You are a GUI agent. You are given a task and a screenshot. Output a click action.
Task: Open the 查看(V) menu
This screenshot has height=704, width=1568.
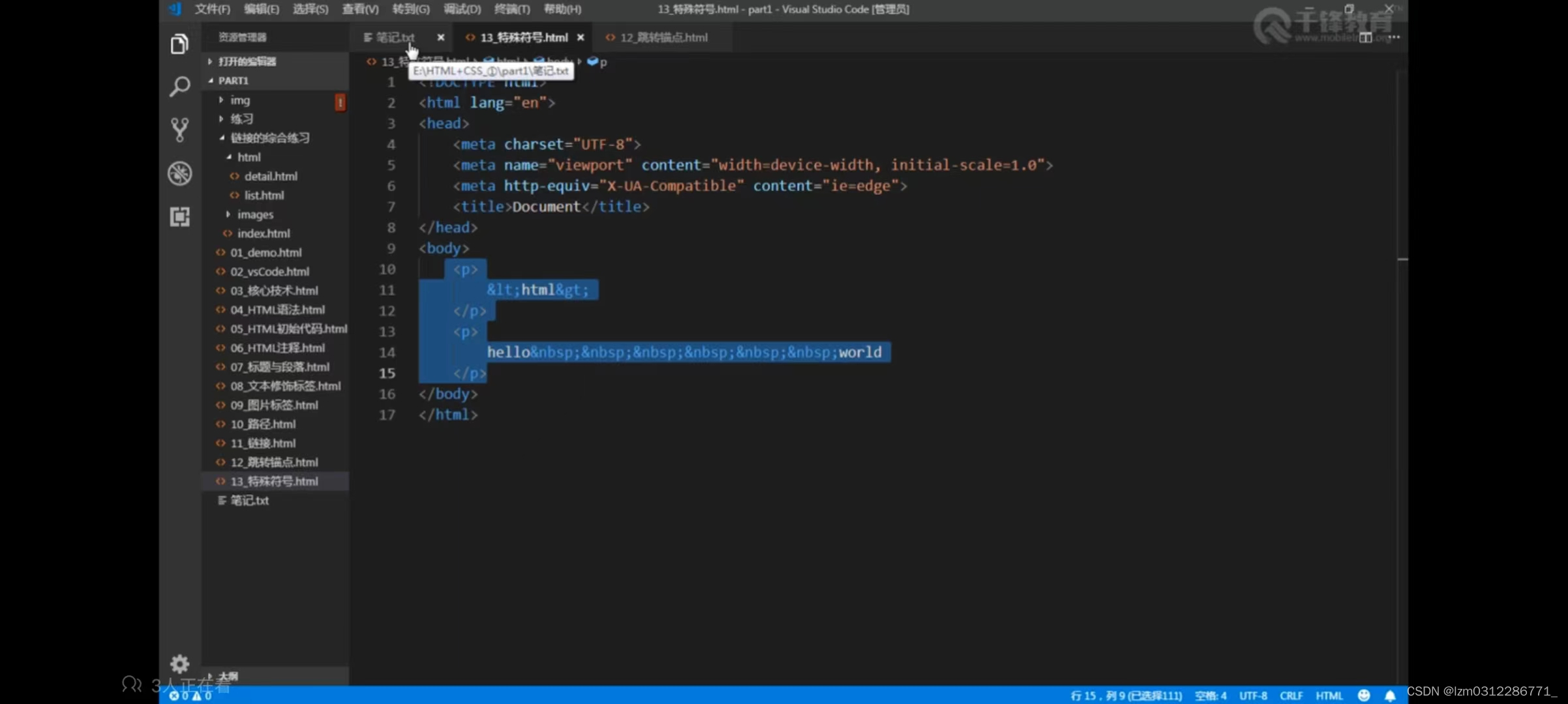tap(360, 9)
